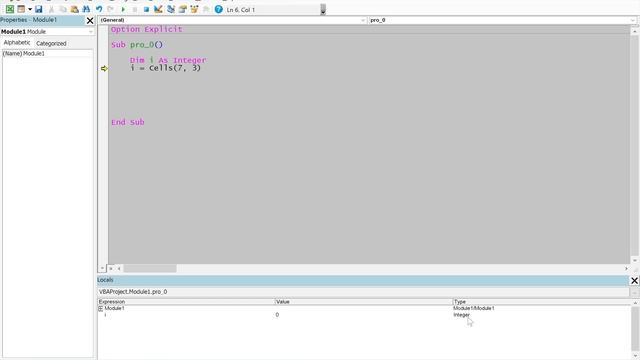Reset execution with the blue stop square
The width and height of the screenshot is (640, 360).
pyautogui.click(x=147, y=9)
